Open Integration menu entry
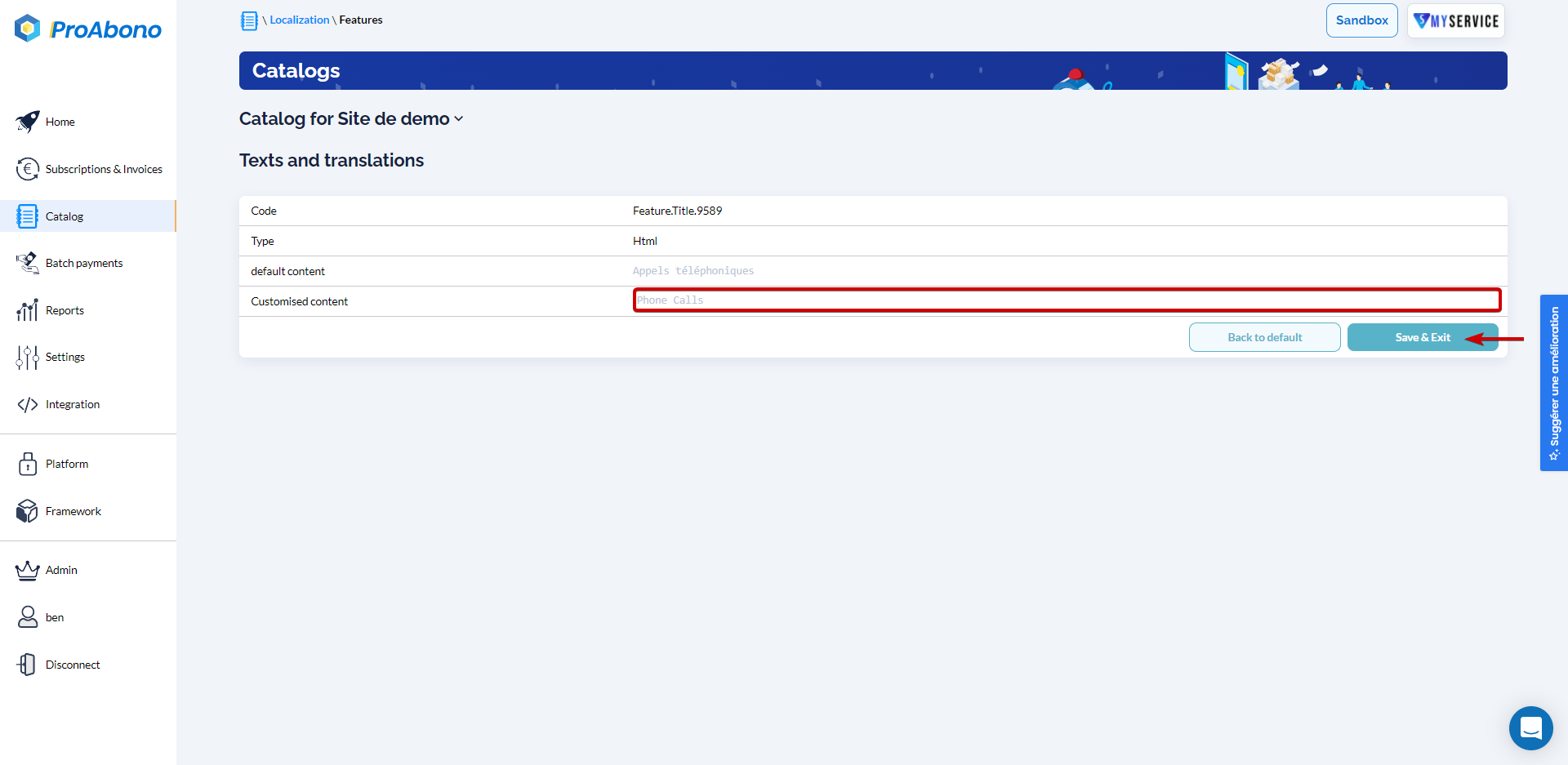This screenshot has width=1568, height=765. tap(73, 404)
